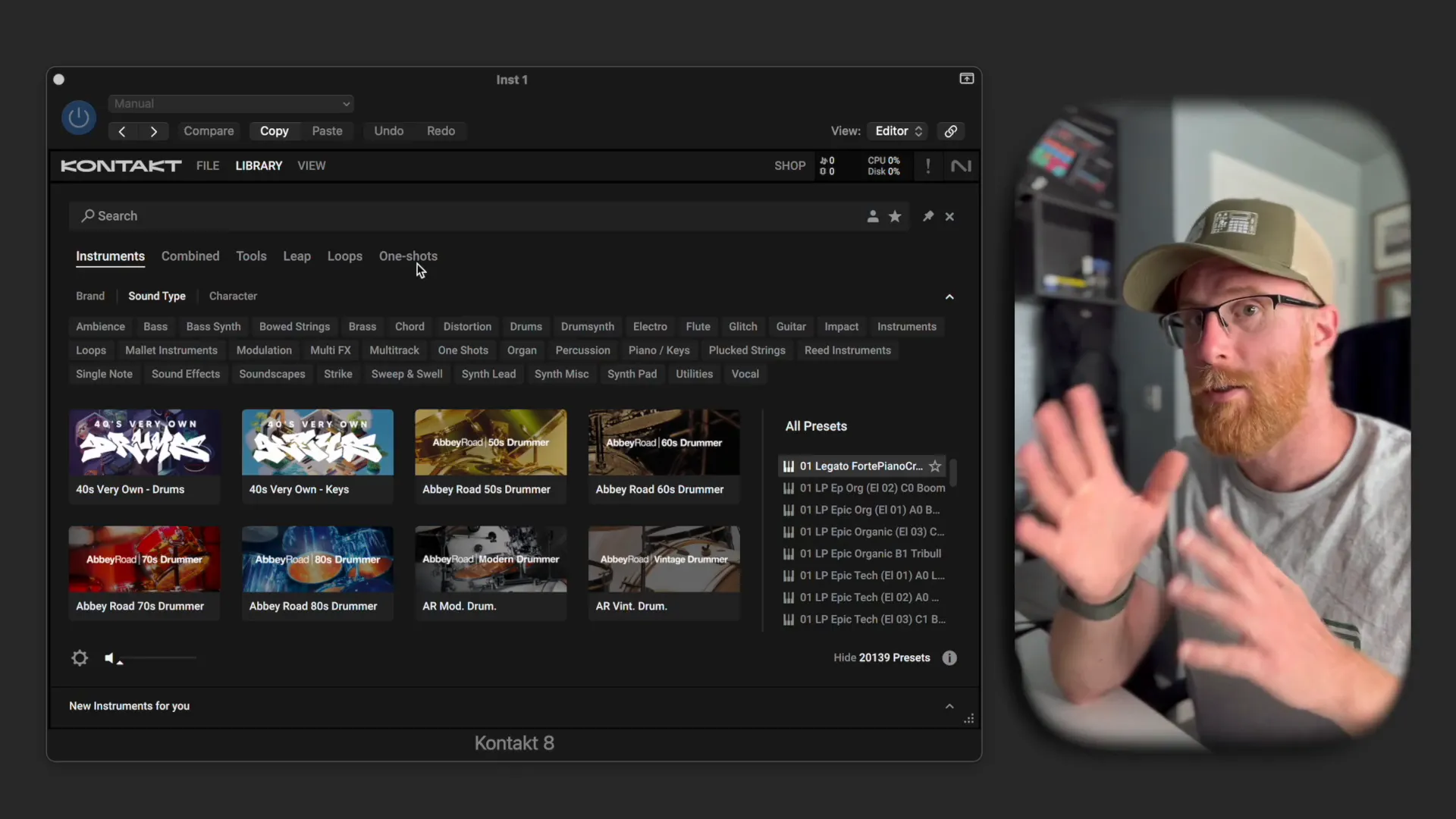Toggle the Vocal tag

745,374
